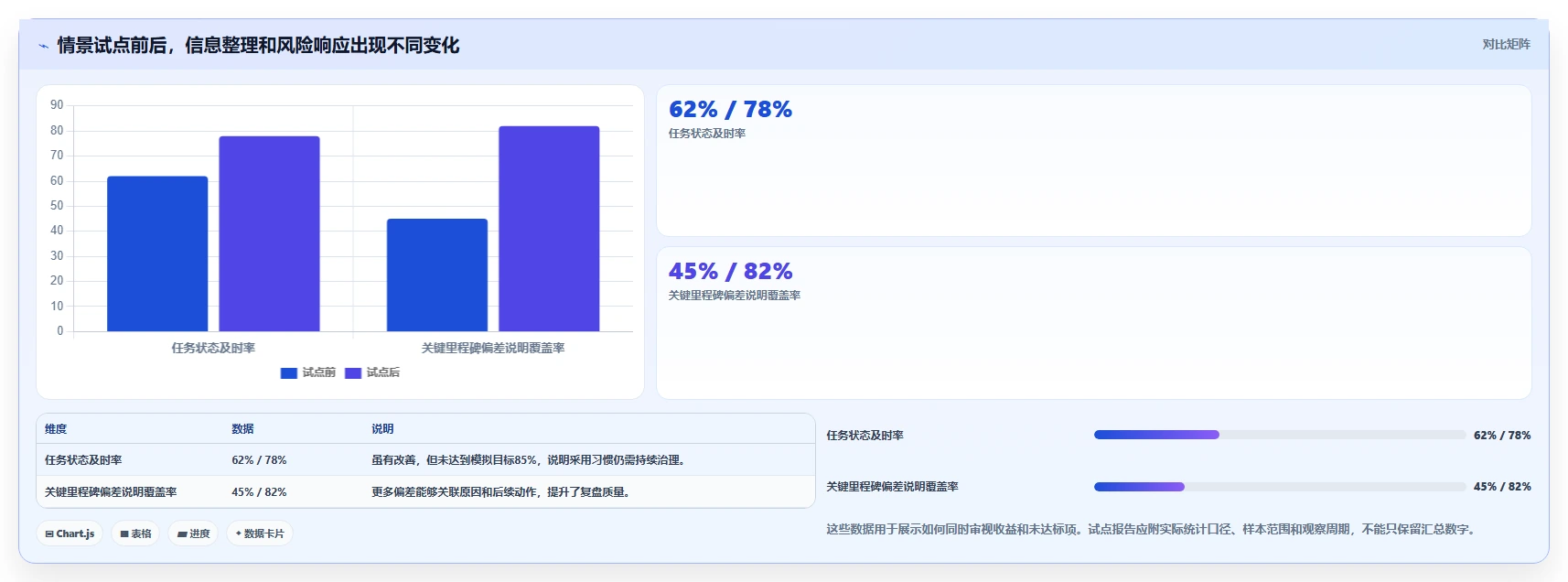Click the 试点前 bar for 关键里程碑偏差说明覆盖率
Viewport: 1568px width, 582px height.
tap(437, 275)
